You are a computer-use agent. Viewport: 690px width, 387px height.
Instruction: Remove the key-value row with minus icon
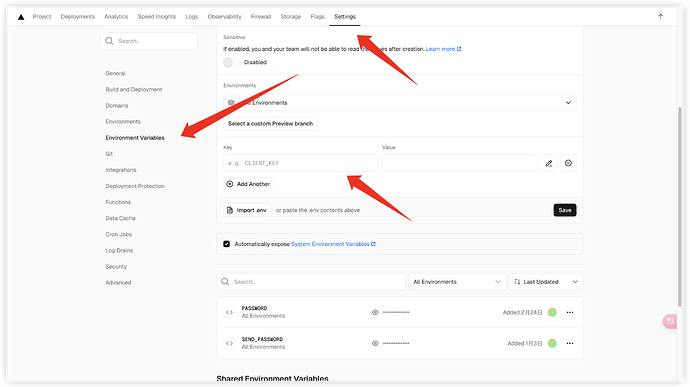coord(568,163)
